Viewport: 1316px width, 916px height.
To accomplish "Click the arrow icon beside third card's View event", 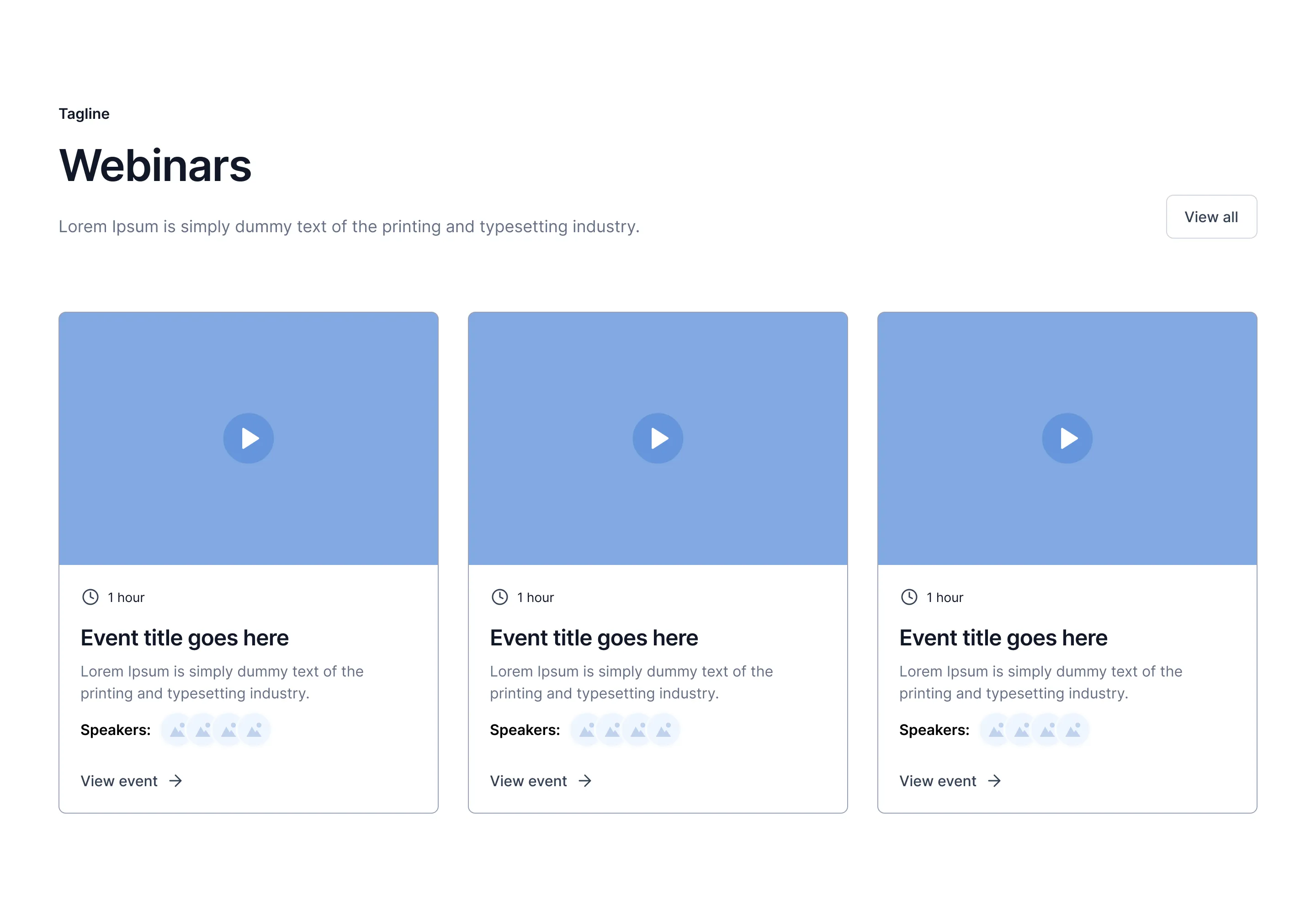I will point(994,781).
